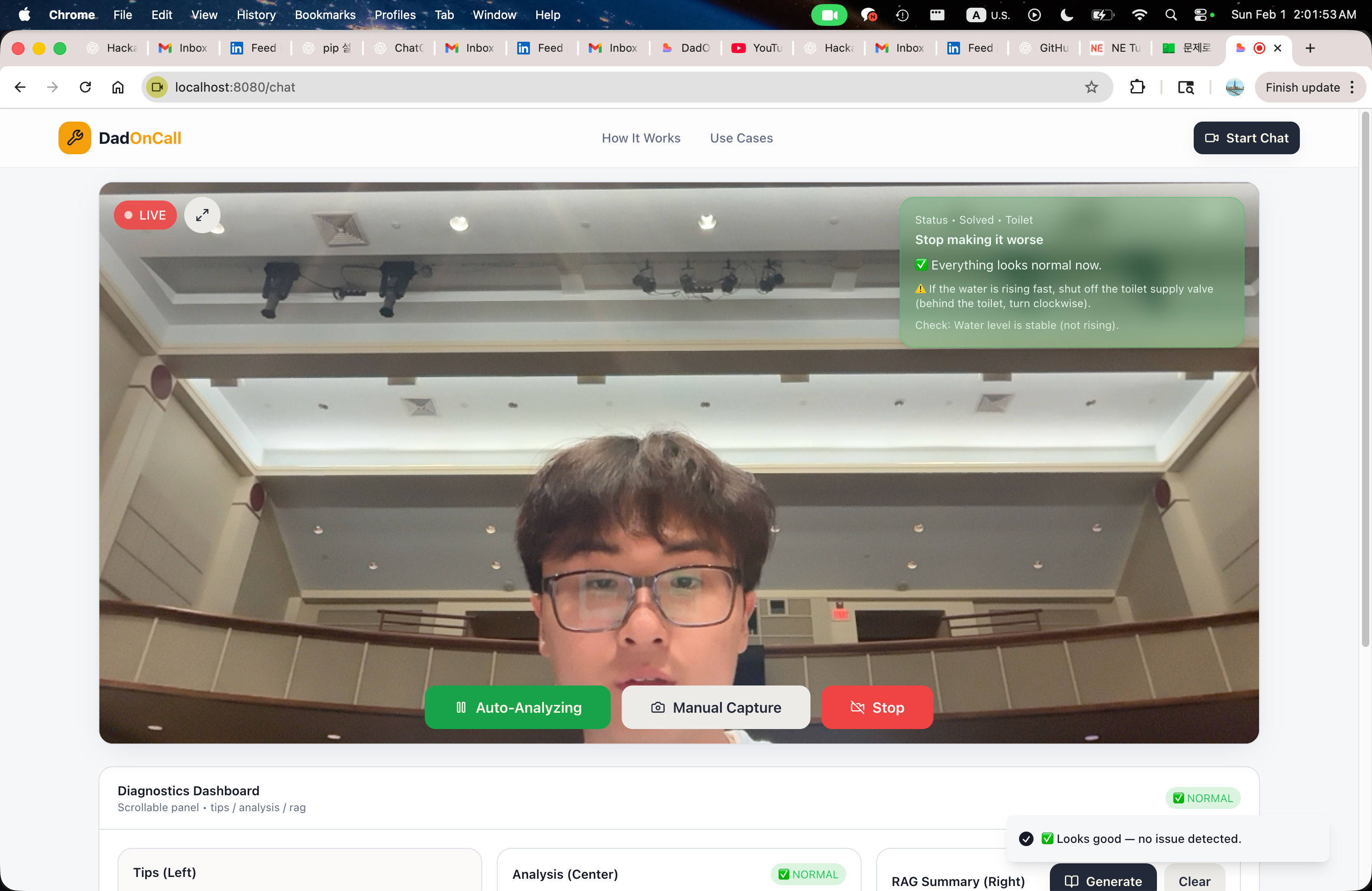The height and width of the screenshot is (891, 1372).
Task: Open Chrome extensions puzzle icon
Action: click(1137, 87)
